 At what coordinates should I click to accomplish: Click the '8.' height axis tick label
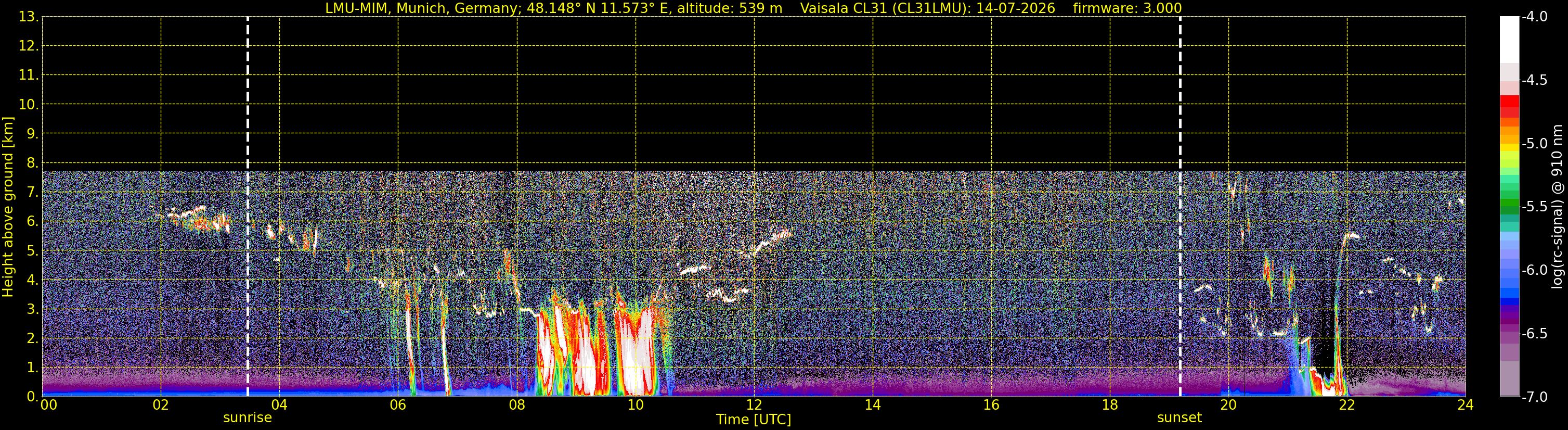[33, 163]
